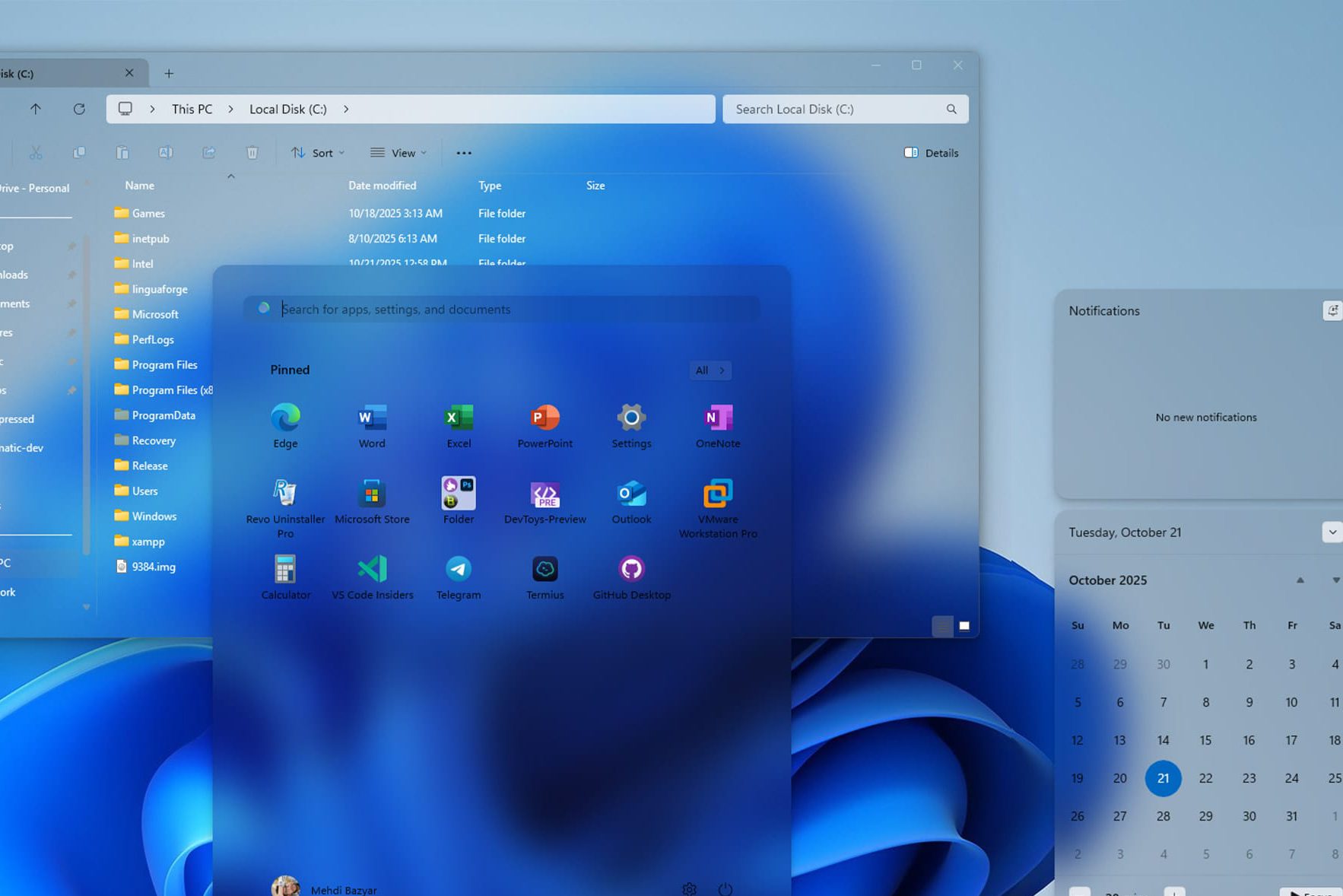Launch Excel from Start menu
This screenshot has width=1343, height=896.
pos(459,418)
